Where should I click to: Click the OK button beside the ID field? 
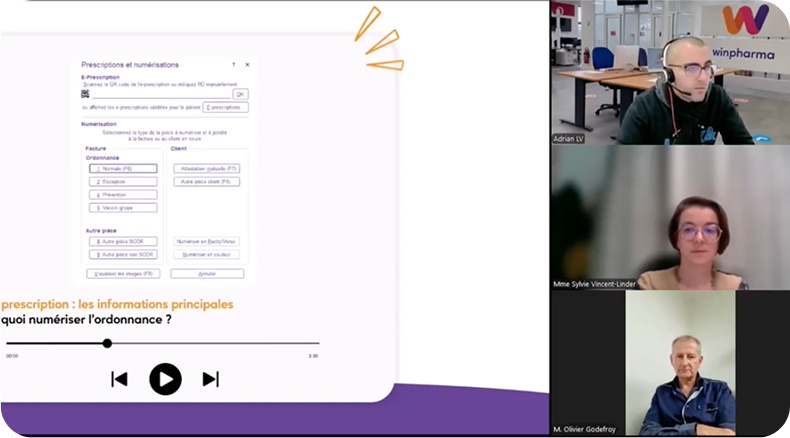pyautogui.click(x=240, y=94)
